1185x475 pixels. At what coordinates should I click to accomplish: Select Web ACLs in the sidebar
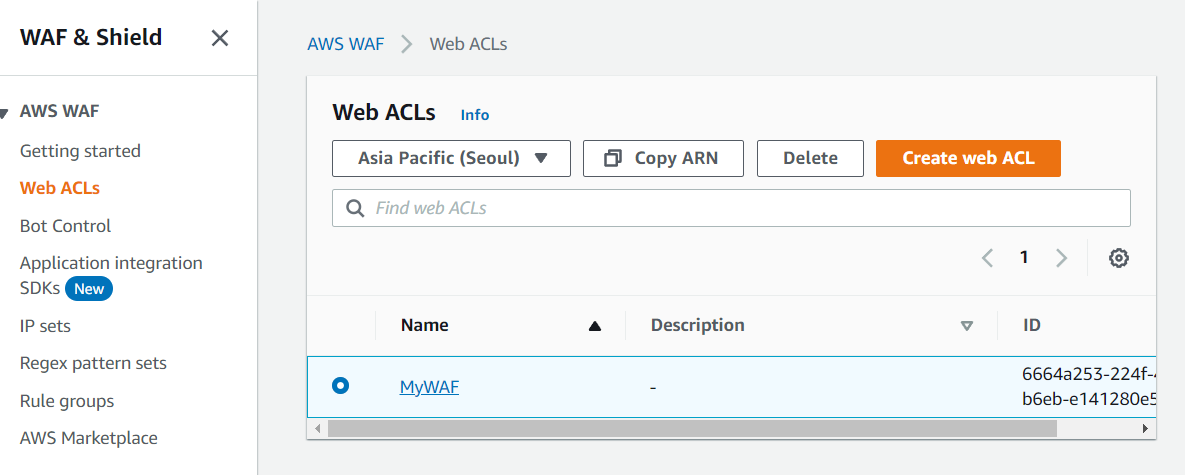(x=60, y=188)
